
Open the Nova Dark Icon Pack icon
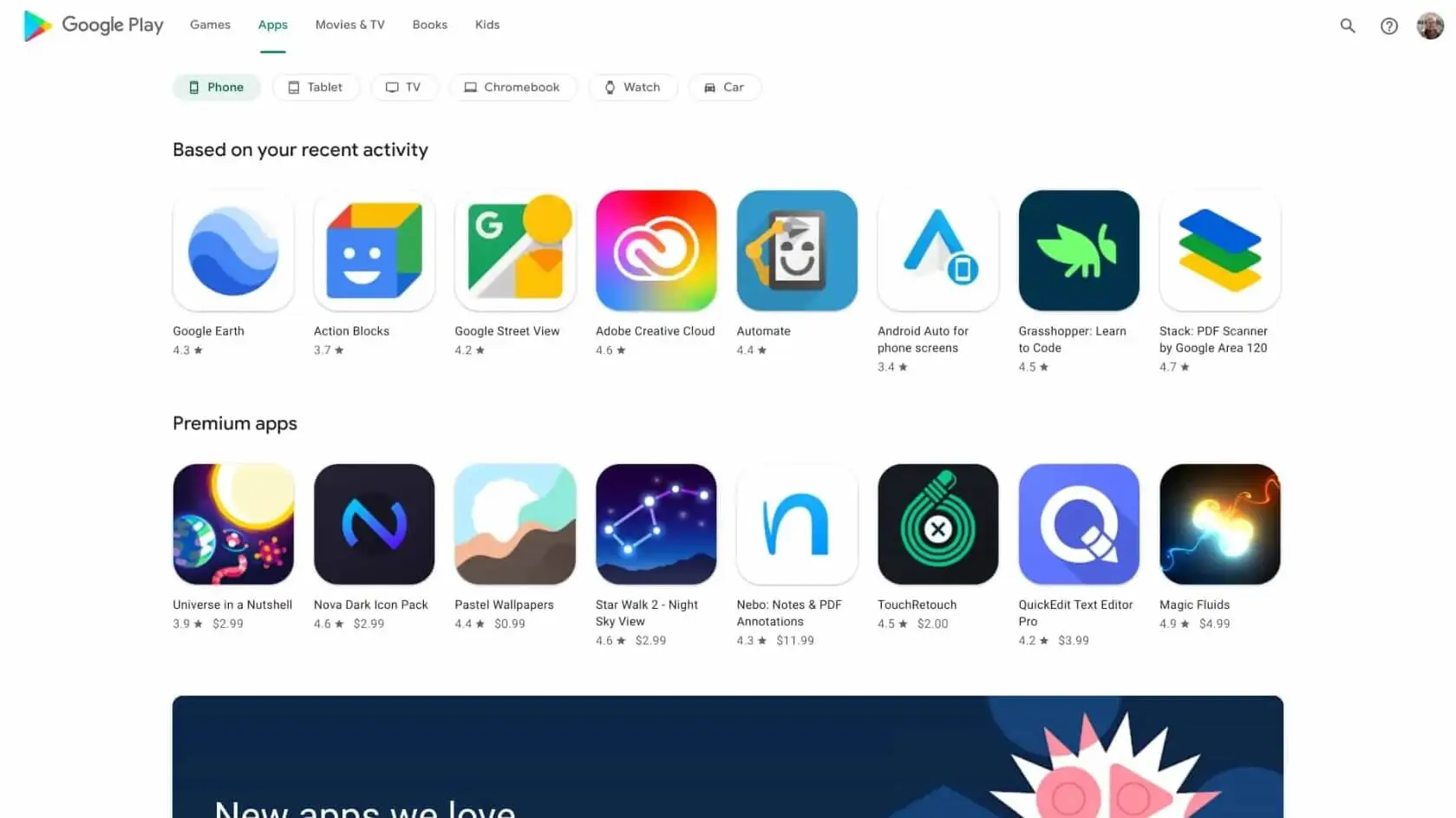(x=374, y=524)
